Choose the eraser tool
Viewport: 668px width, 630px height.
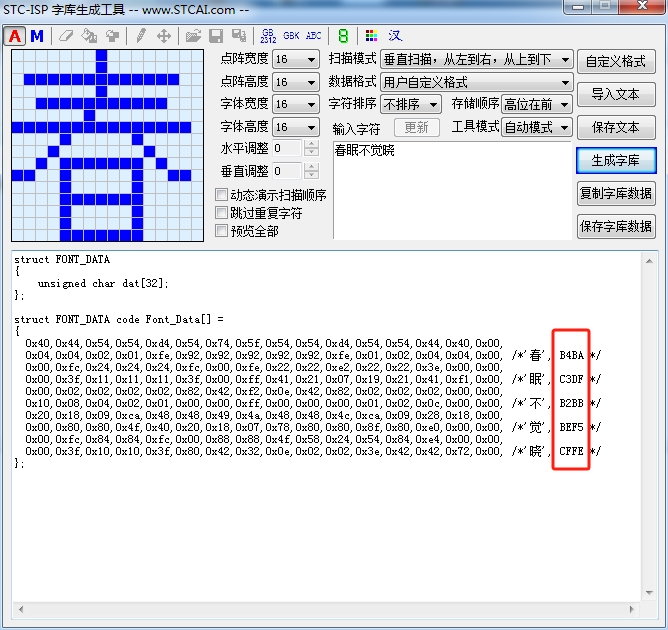(66, 36)
